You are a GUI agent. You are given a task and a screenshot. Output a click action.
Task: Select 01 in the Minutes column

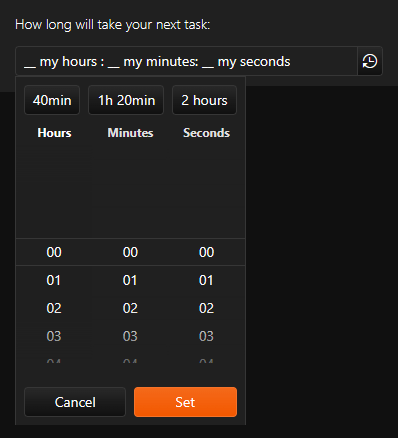point(130,280)
